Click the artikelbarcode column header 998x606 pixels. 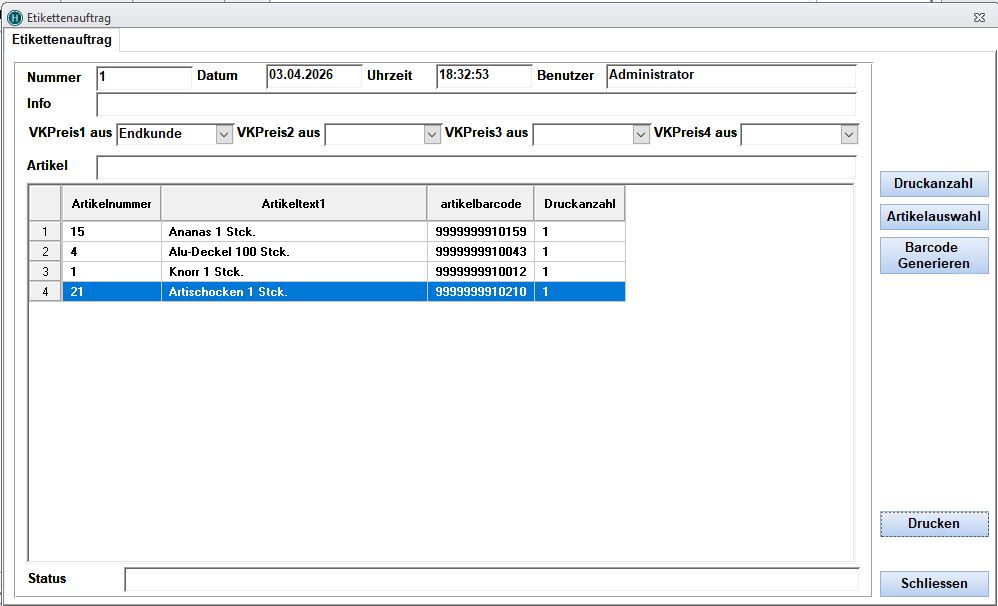pyautogui.click(x=480, y=204)
